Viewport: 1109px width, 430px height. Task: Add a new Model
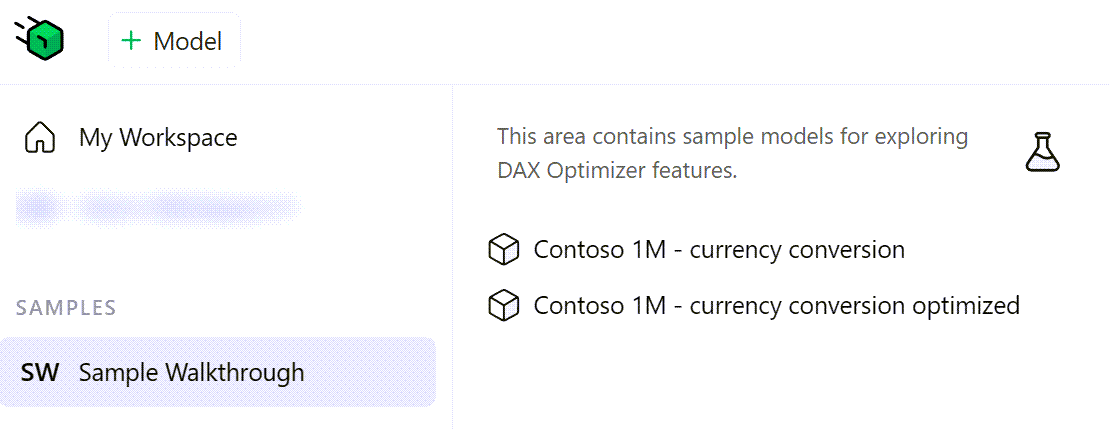(174, 41)
